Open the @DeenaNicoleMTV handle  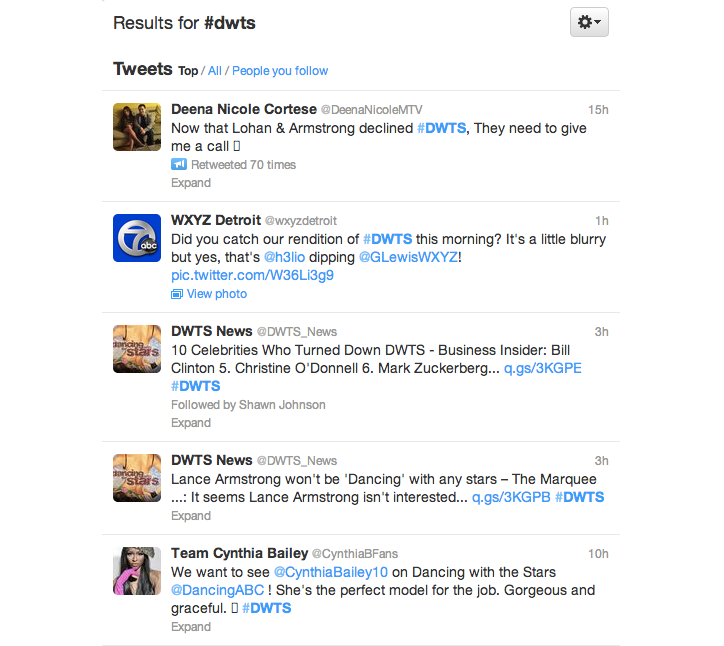point(371,109)
